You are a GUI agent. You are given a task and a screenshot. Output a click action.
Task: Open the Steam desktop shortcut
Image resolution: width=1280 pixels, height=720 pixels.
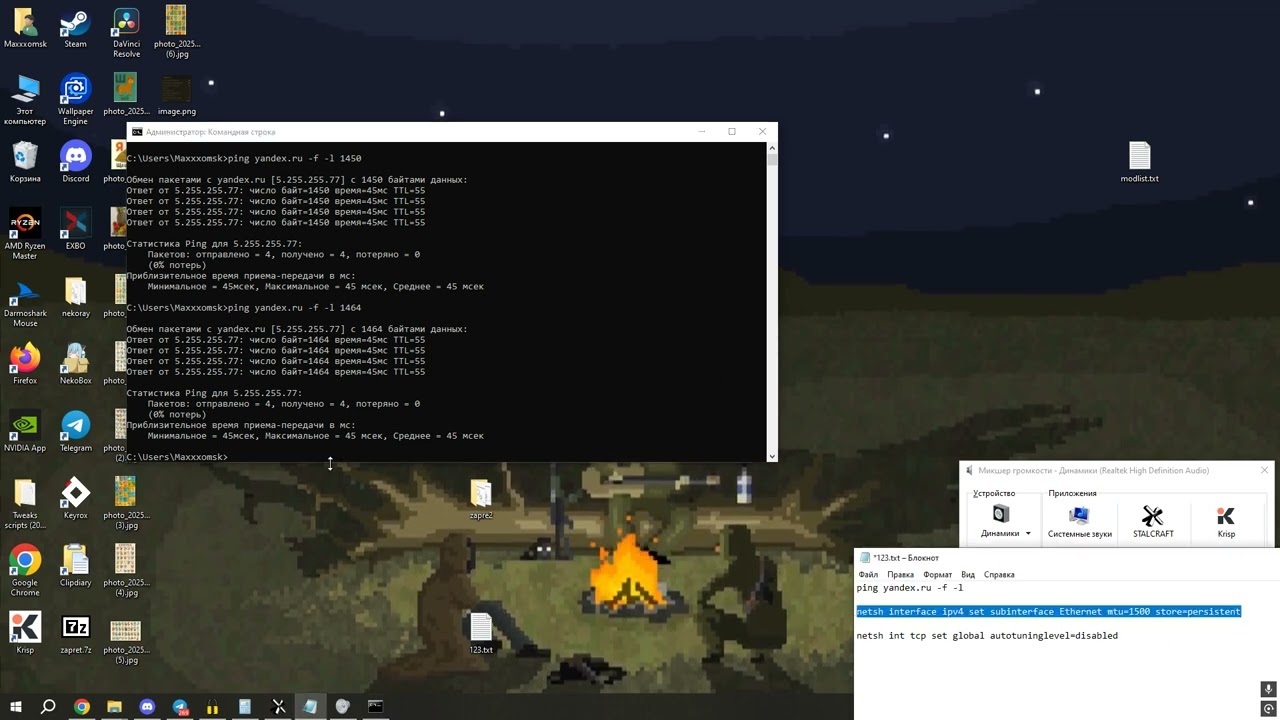75,27
